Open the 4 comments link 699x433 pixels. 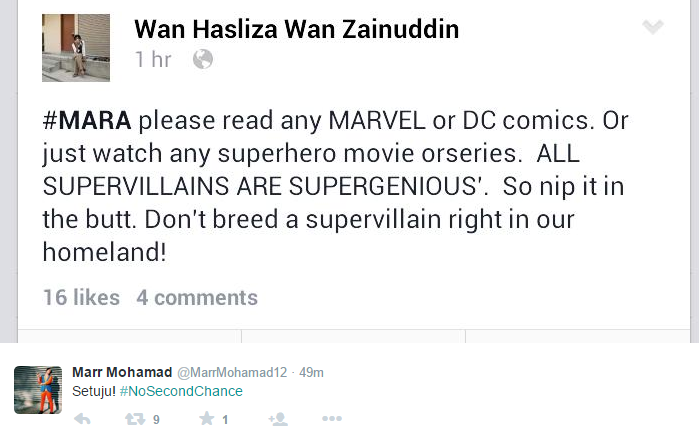click(x=197, y=297)
